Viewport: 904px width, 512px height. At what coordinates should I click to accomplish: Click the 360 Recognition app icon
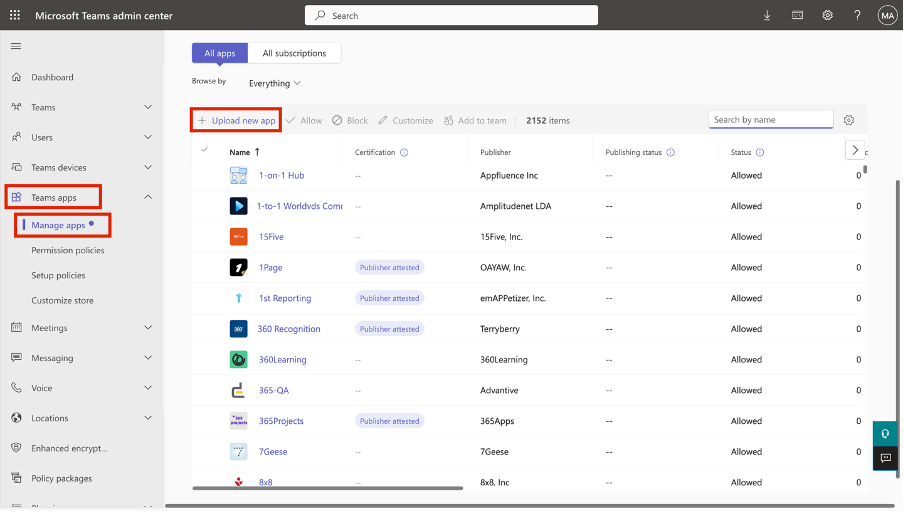239,329
